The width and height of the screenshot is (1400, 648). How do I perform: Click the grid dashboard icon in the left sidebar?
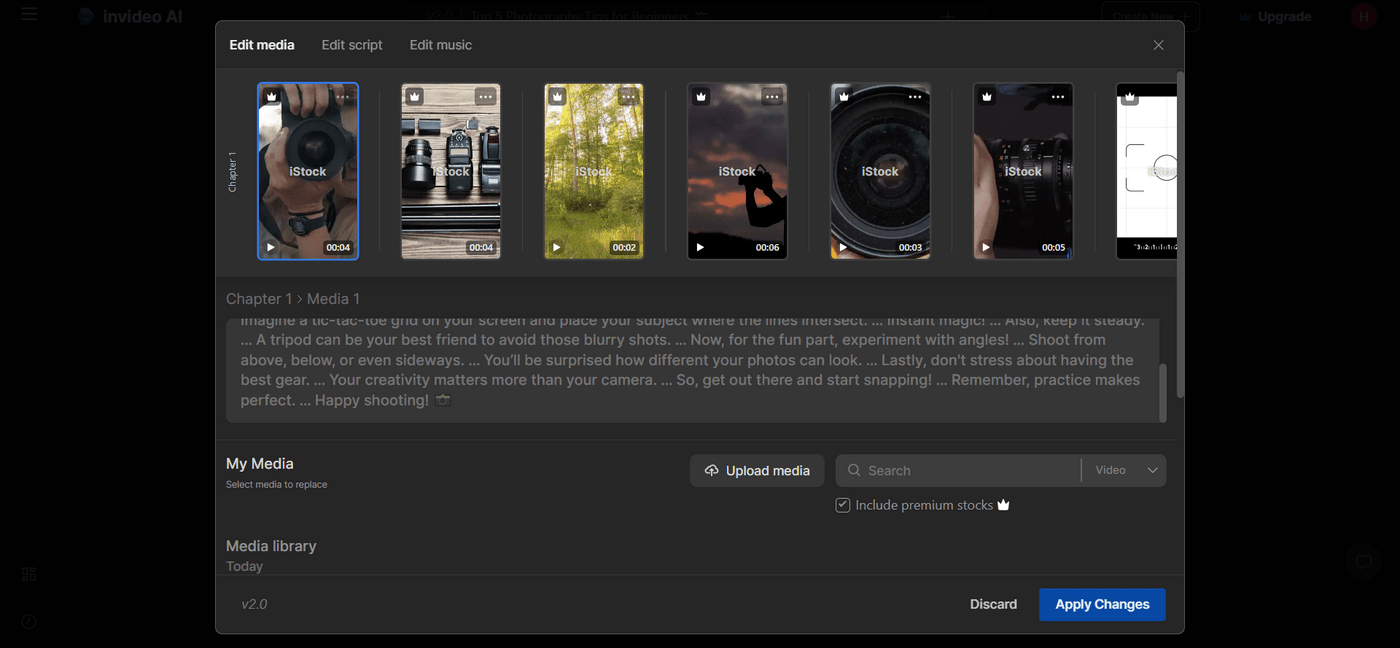[28, 574]
